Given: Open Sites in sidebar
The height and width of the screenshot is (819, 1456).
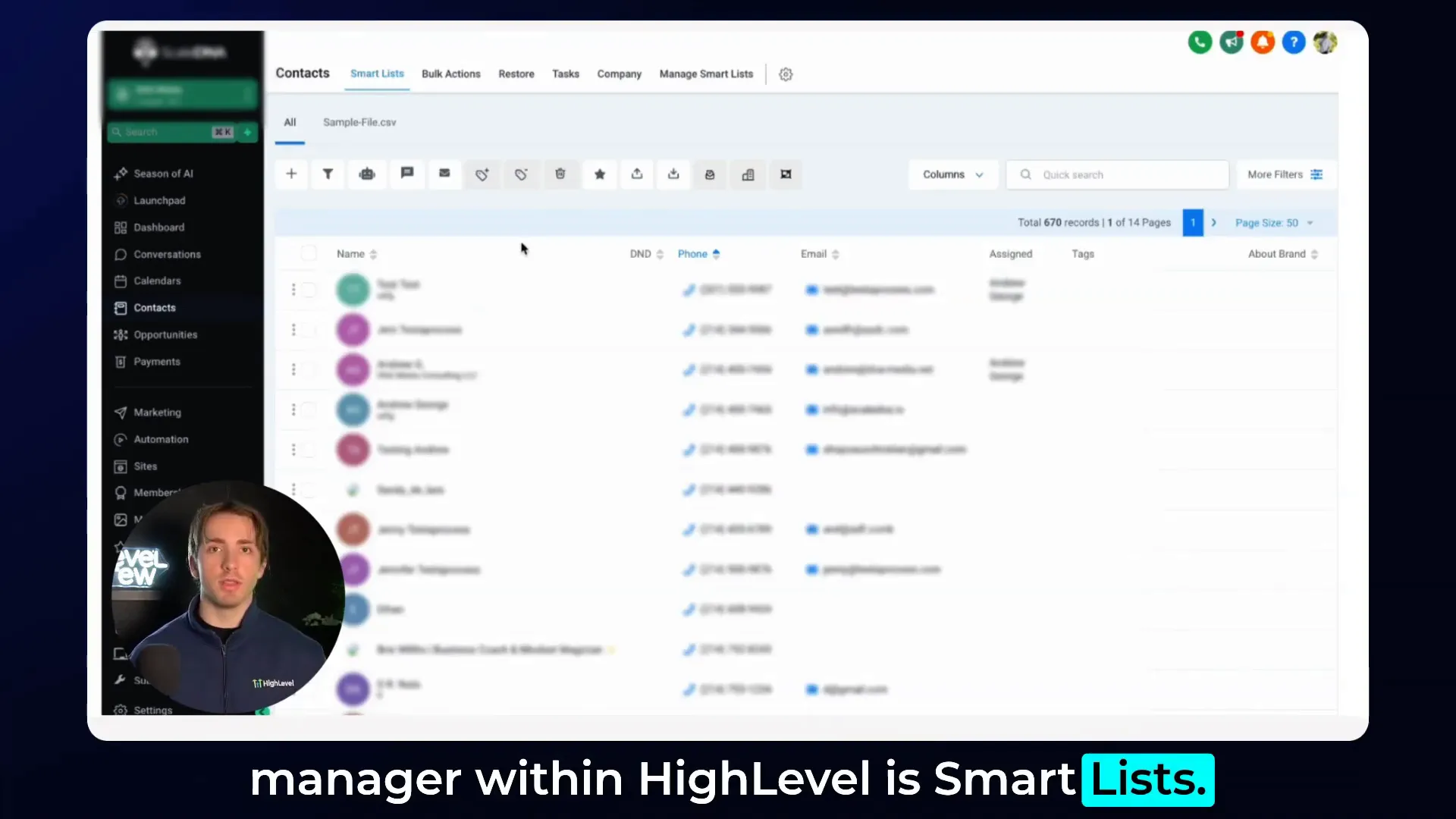Looking at the screenshot, I should [x=146, y=466].
